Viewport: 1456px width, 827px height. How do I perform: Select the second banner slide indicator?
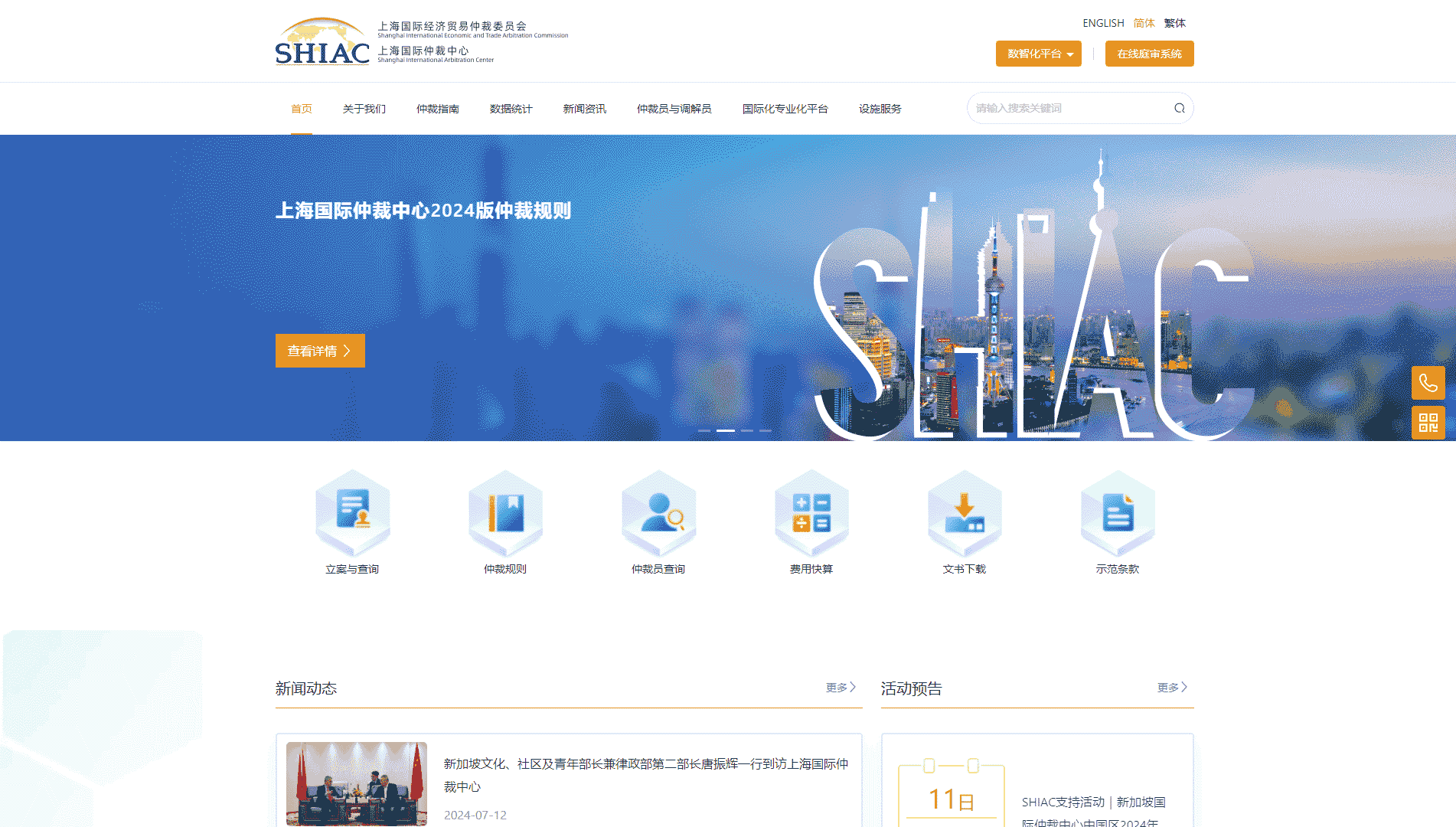(726, 431)
